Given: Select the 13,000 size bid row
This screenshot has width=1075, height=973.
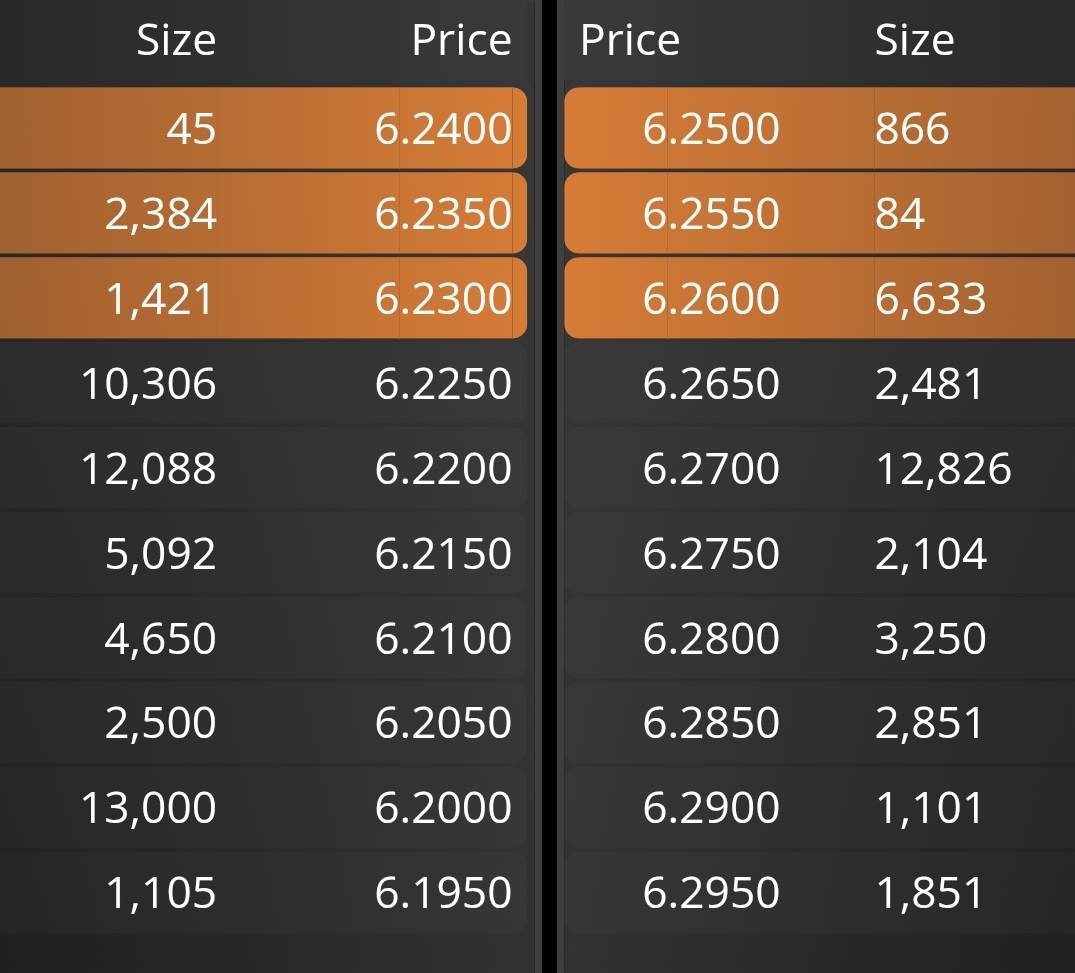Looking at the screenshot, I should (263, 807).
